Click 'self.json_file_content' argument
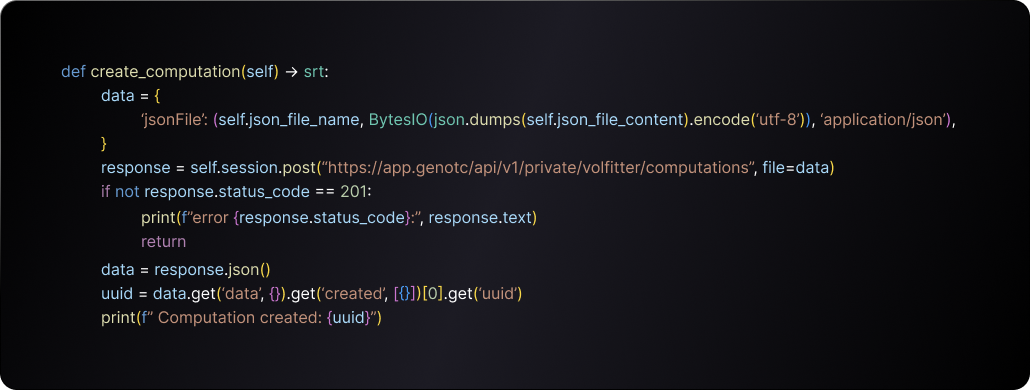The width and height of the screenshot is (1030, 390). click(x=604, y=119)
